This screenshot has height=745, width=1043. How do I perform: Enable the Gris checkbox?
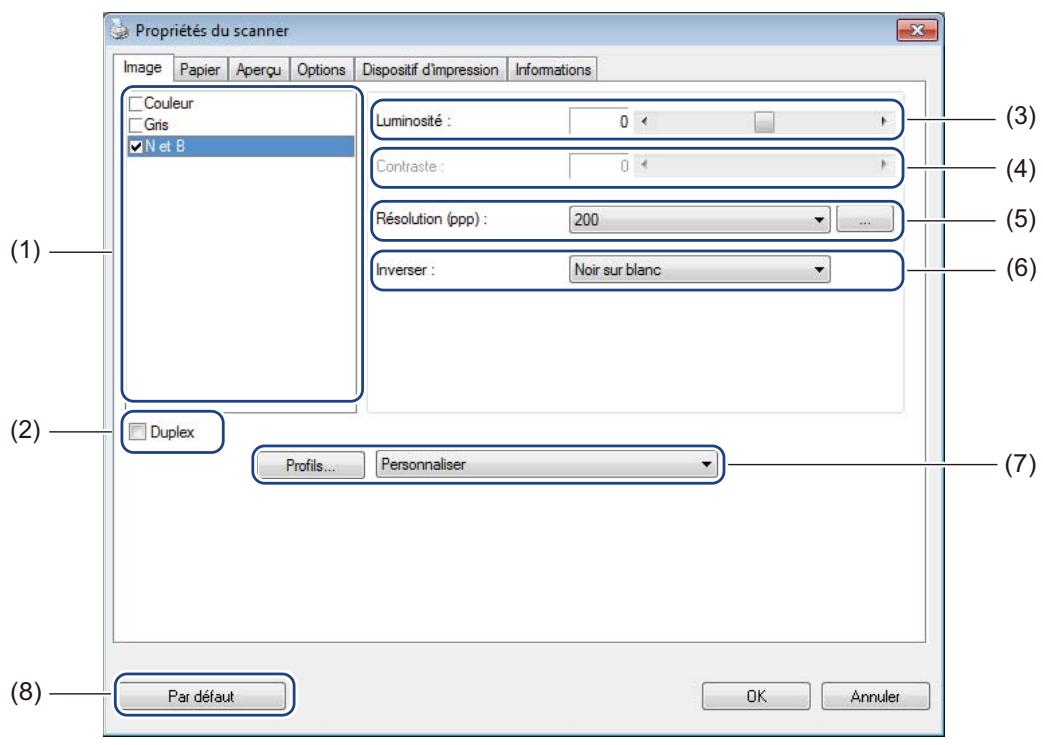tap(136, 125)
